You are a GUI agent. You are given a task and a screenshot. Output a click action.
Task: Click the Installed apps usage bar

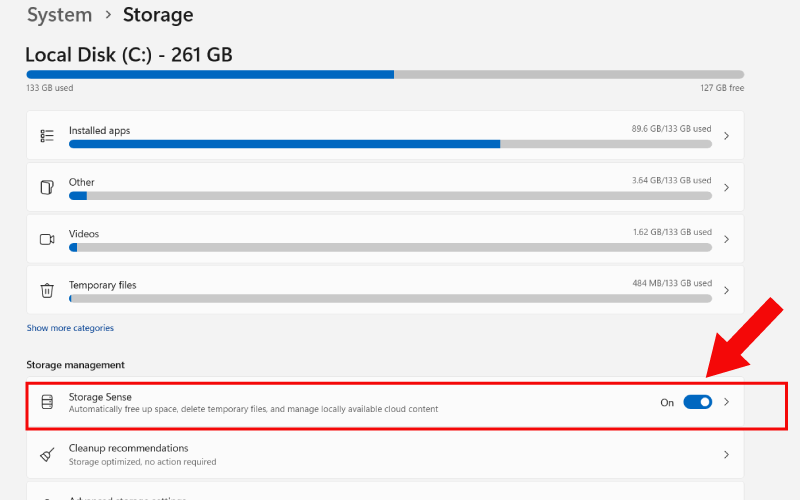390,144
